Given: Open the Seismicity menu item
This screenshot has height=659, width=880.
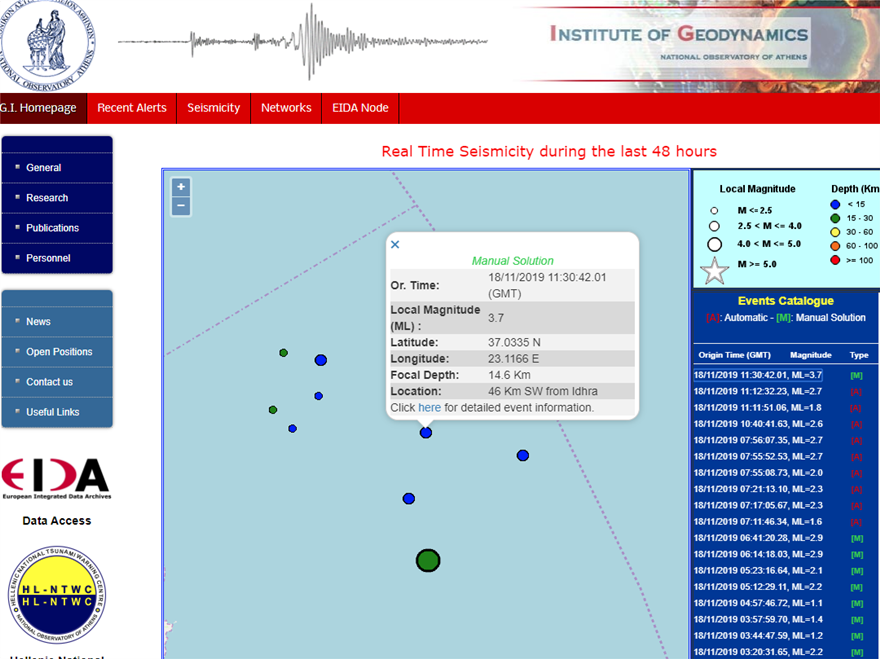Looking at the screenshot, I should tap(213, 108).
